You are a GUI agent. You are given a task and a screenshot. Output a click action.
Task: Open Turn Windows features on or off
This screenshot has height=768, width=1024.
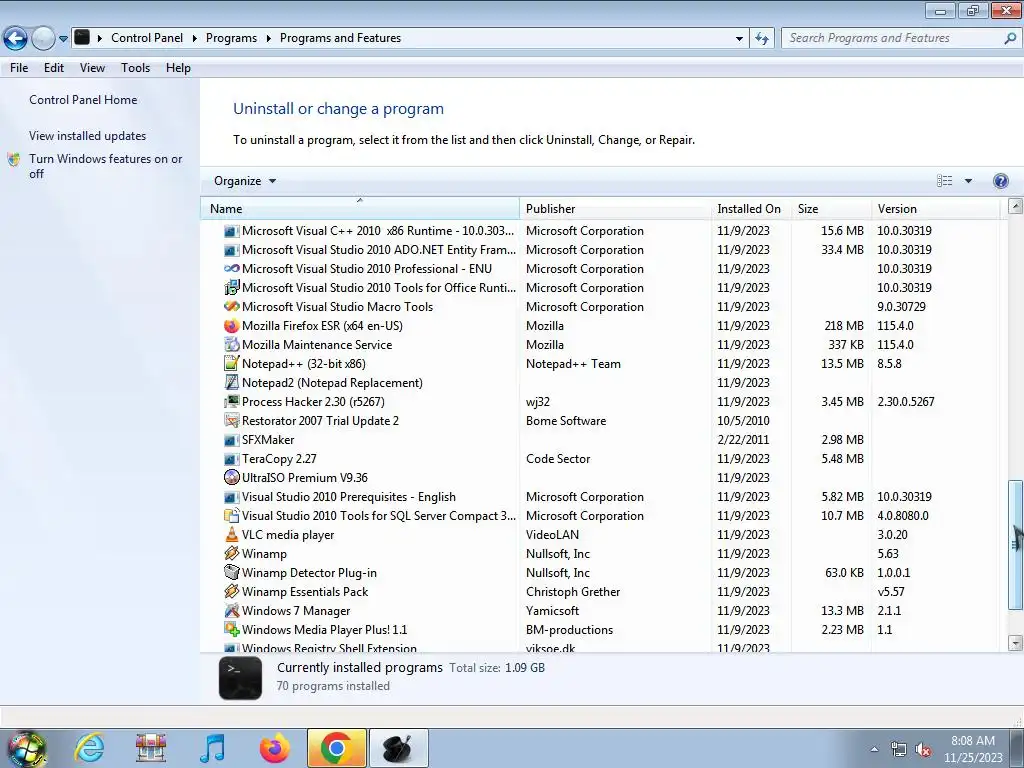(105, 166)
